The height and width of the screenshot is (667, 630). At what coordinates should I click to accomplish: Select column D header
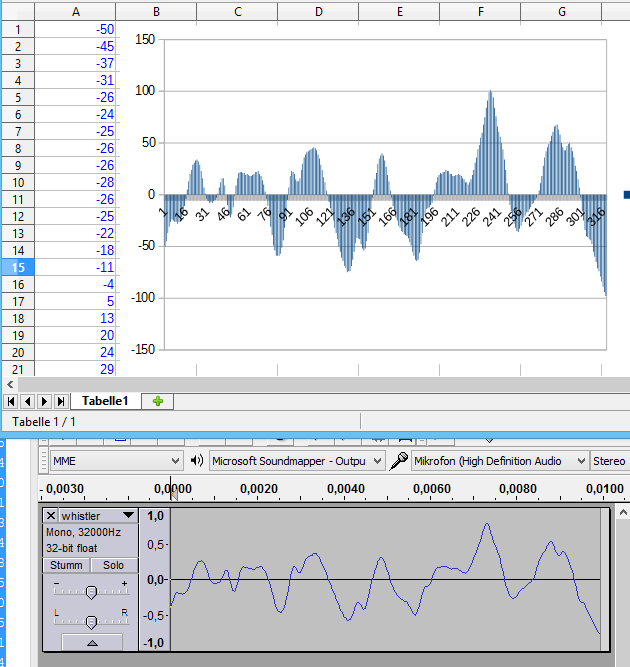coord(319,12)
